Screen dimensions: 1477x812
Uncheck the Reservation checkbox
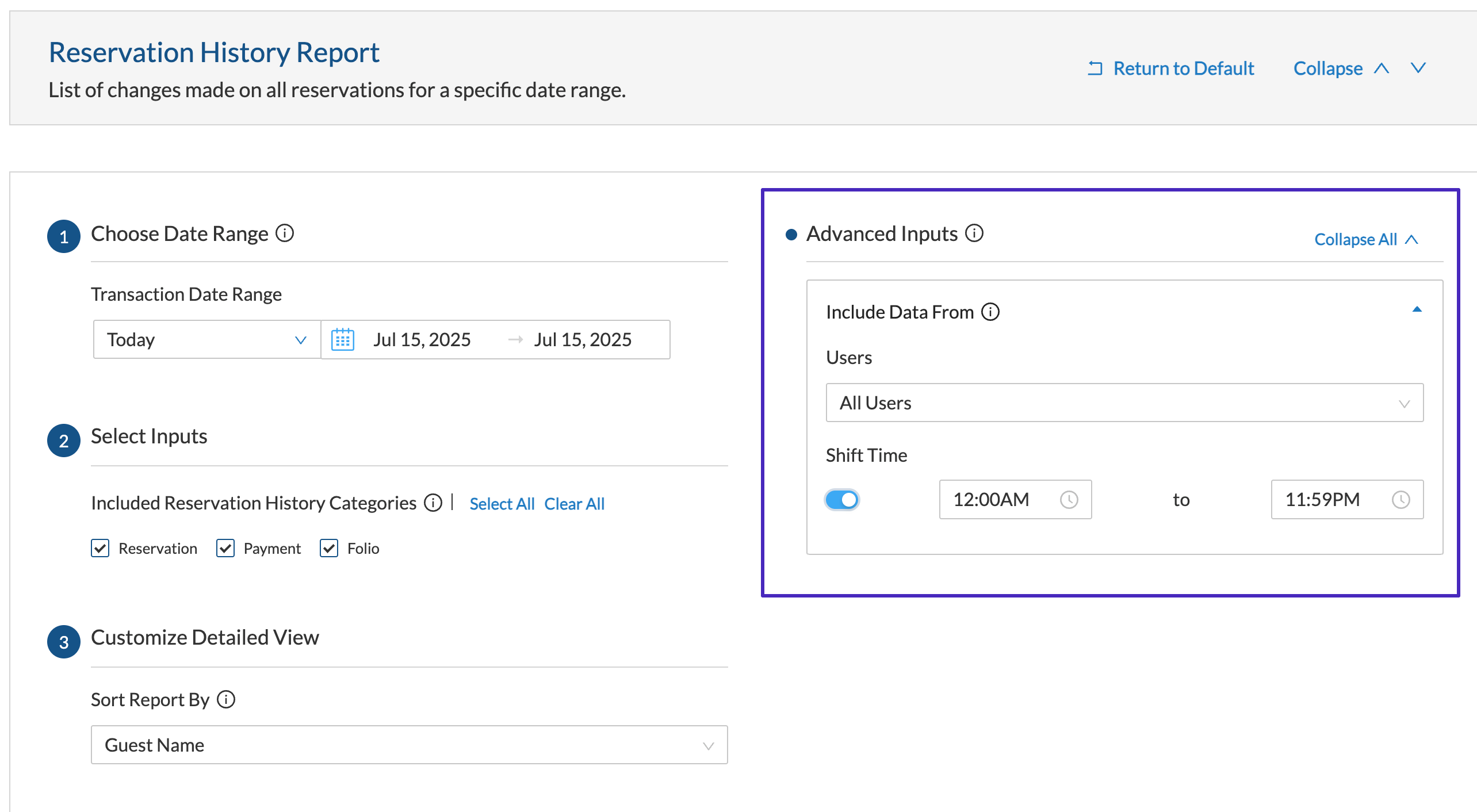point(100,548)
